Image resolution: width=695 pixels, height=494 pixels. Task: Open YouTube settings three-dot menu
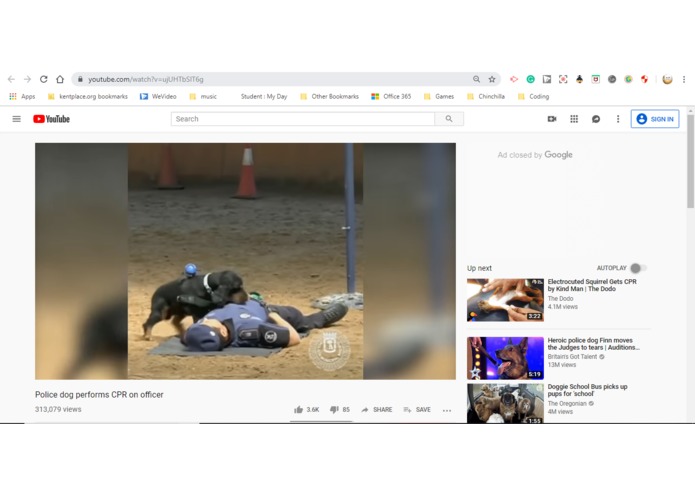pos(618,119)
